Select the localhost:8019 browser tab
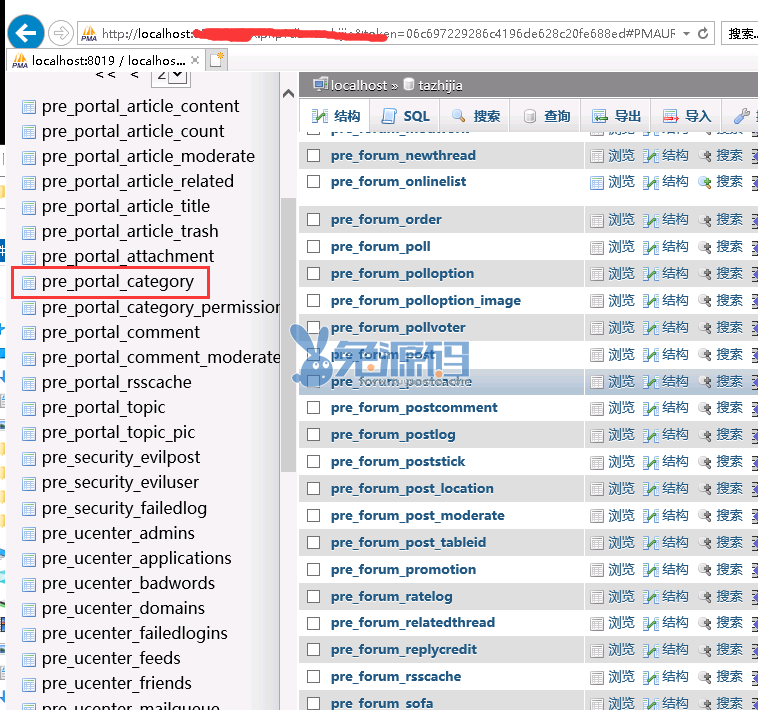This screenshot has height=710, width=758. click(x=105, y=60)
